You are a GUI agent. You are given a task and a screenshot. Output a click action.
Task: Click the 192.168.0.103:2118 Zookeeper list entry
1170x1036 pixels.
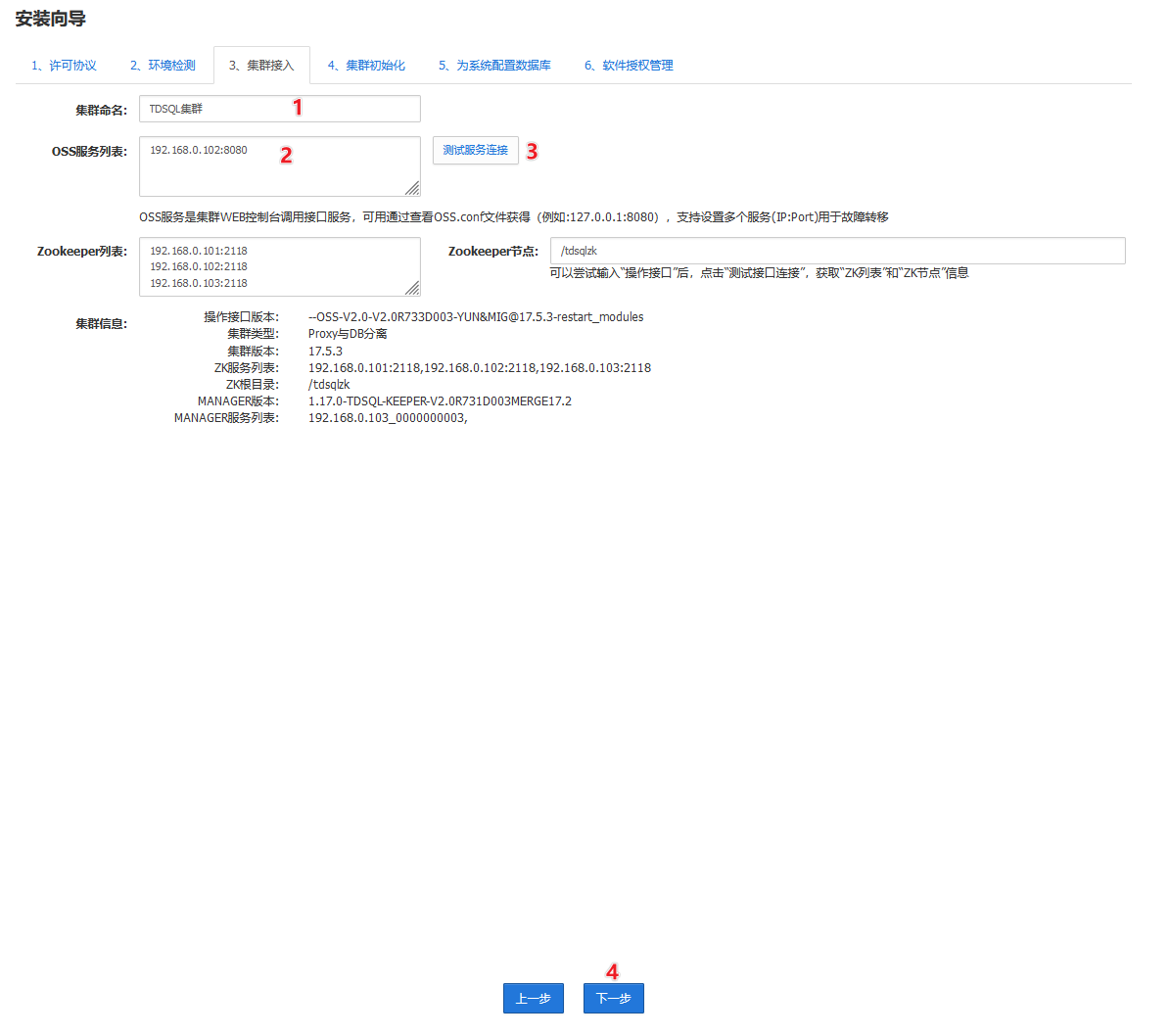pyautogui.click(x=199, y=283)
